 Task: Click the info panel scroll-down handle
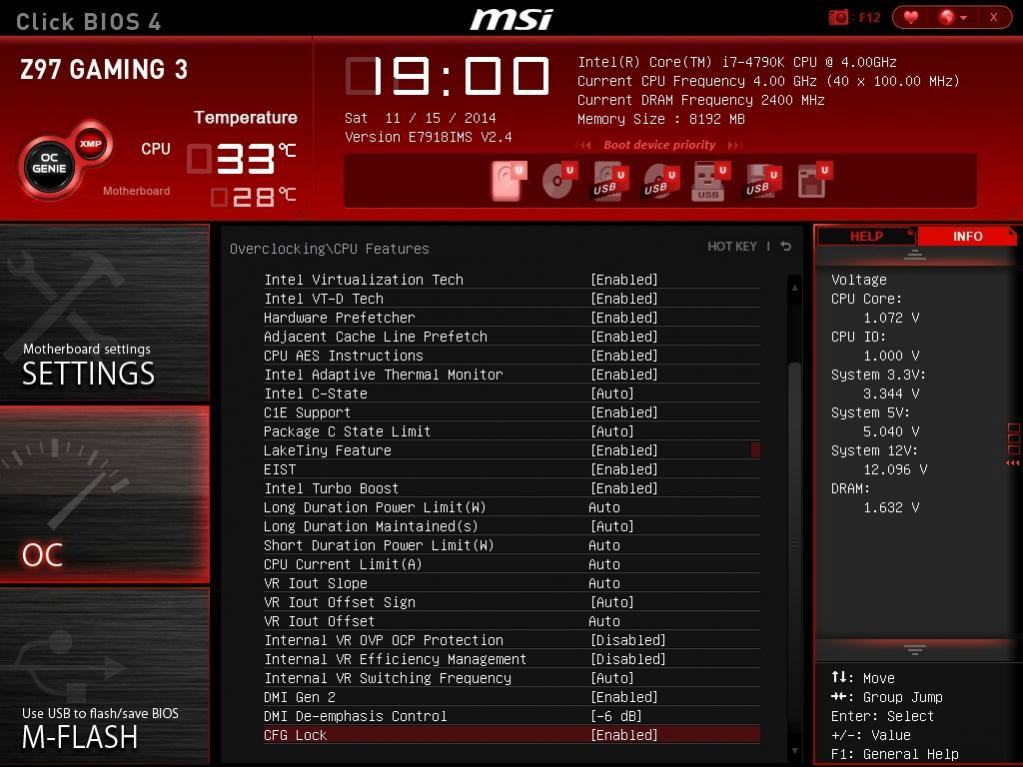point(915,650)
